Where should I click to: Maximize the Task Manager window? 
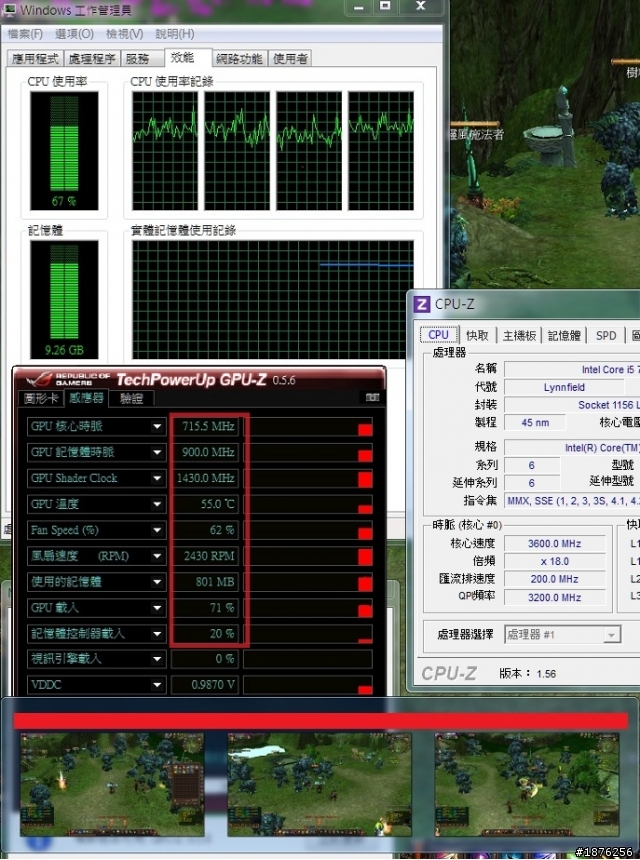point(386,7)
